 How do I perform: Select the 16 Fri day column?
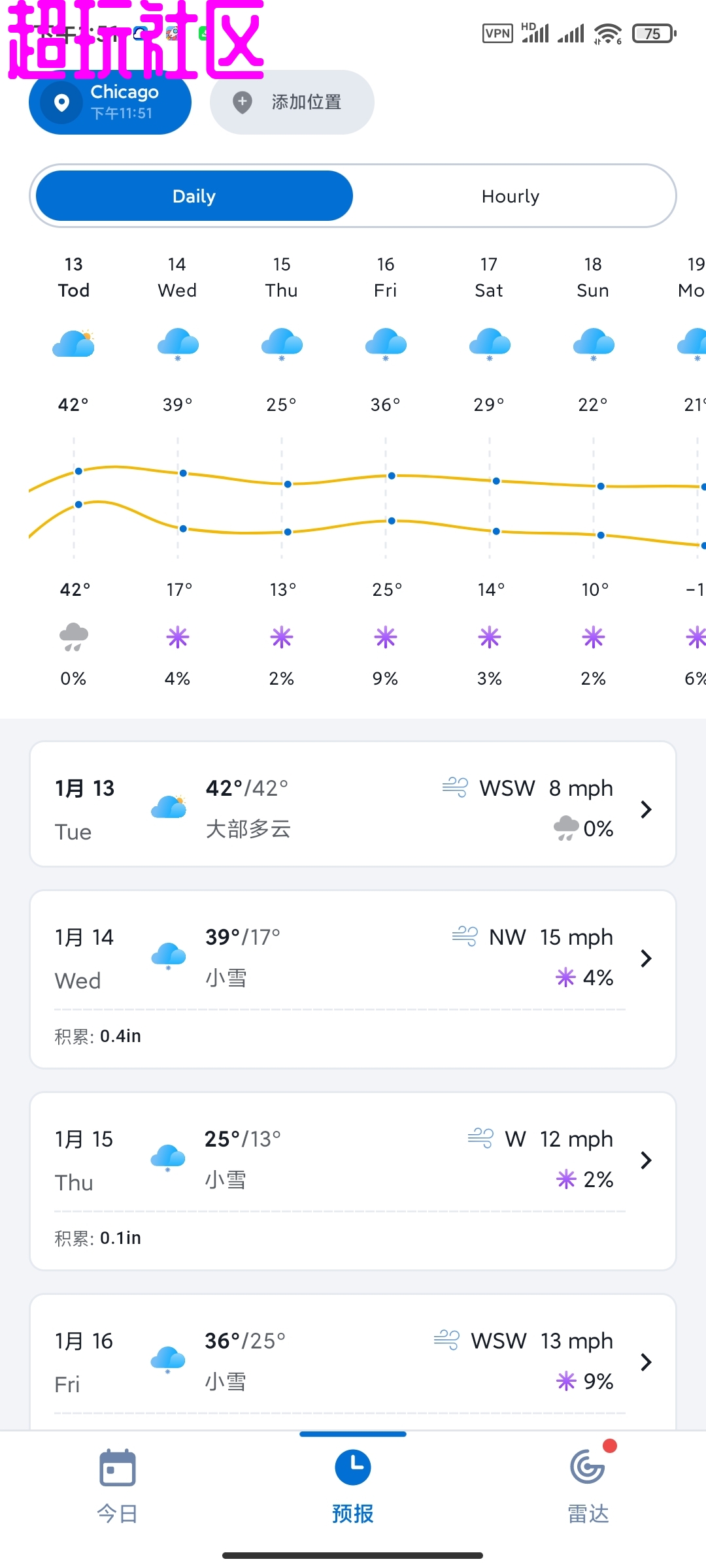(x=386, y=277)
